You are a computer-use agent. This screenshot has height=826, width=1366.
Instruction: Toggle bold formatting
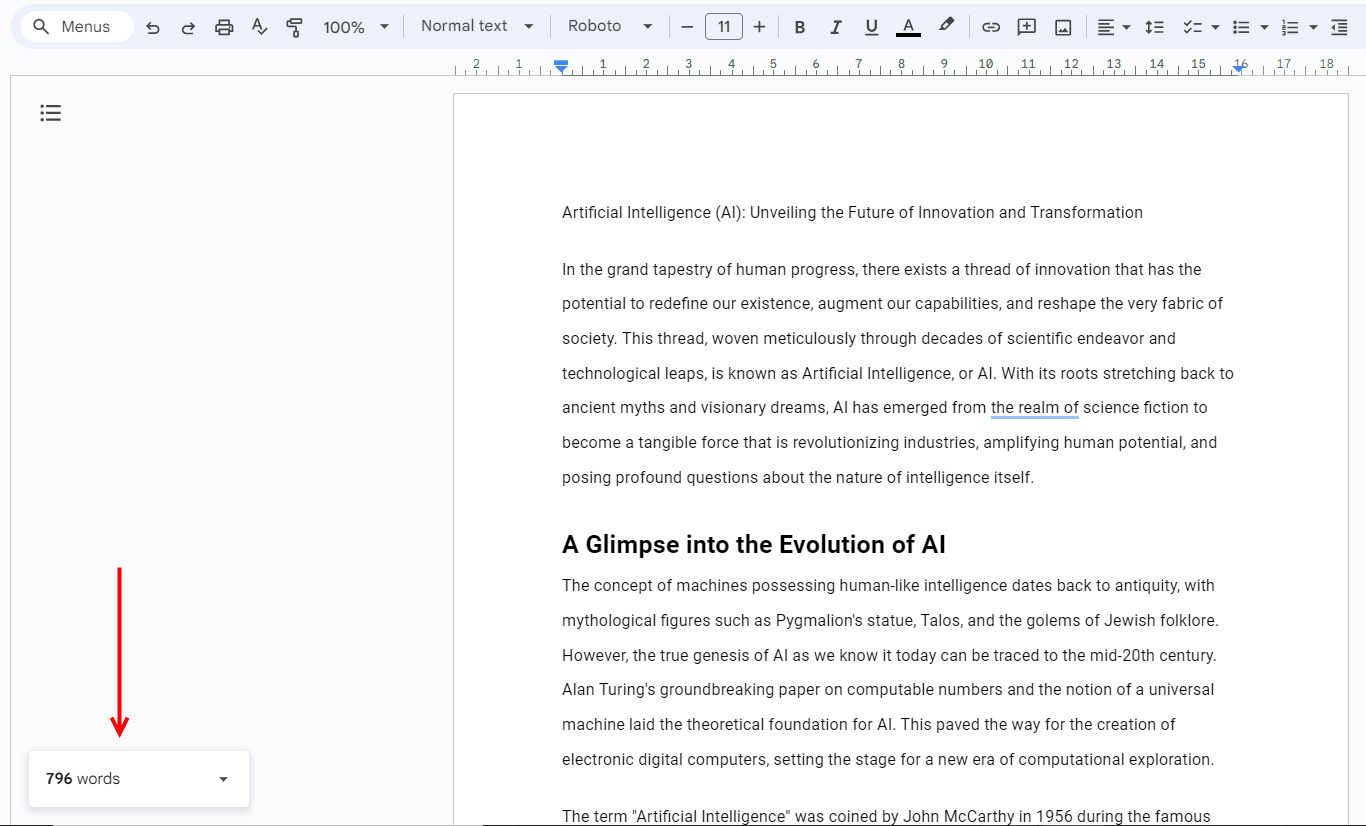[x=800, y=27]
